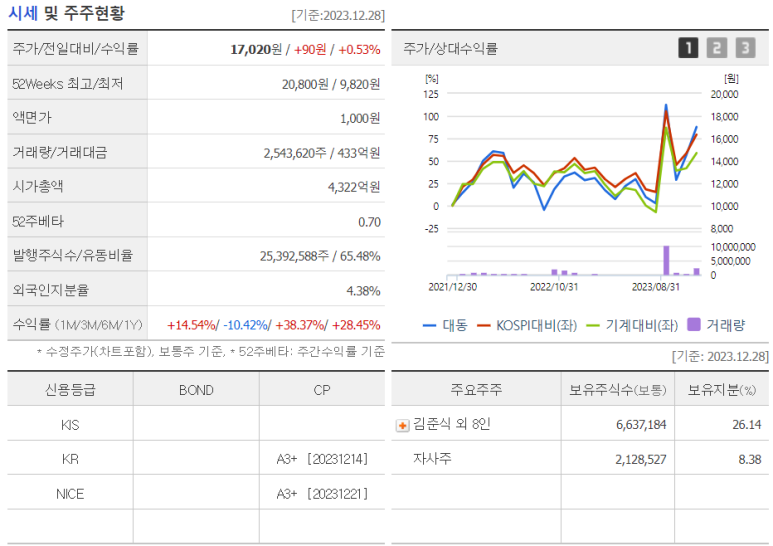Click the +14.54% one-month return
This screenshot has width=773, height=546.
click(x=191, y=325)
